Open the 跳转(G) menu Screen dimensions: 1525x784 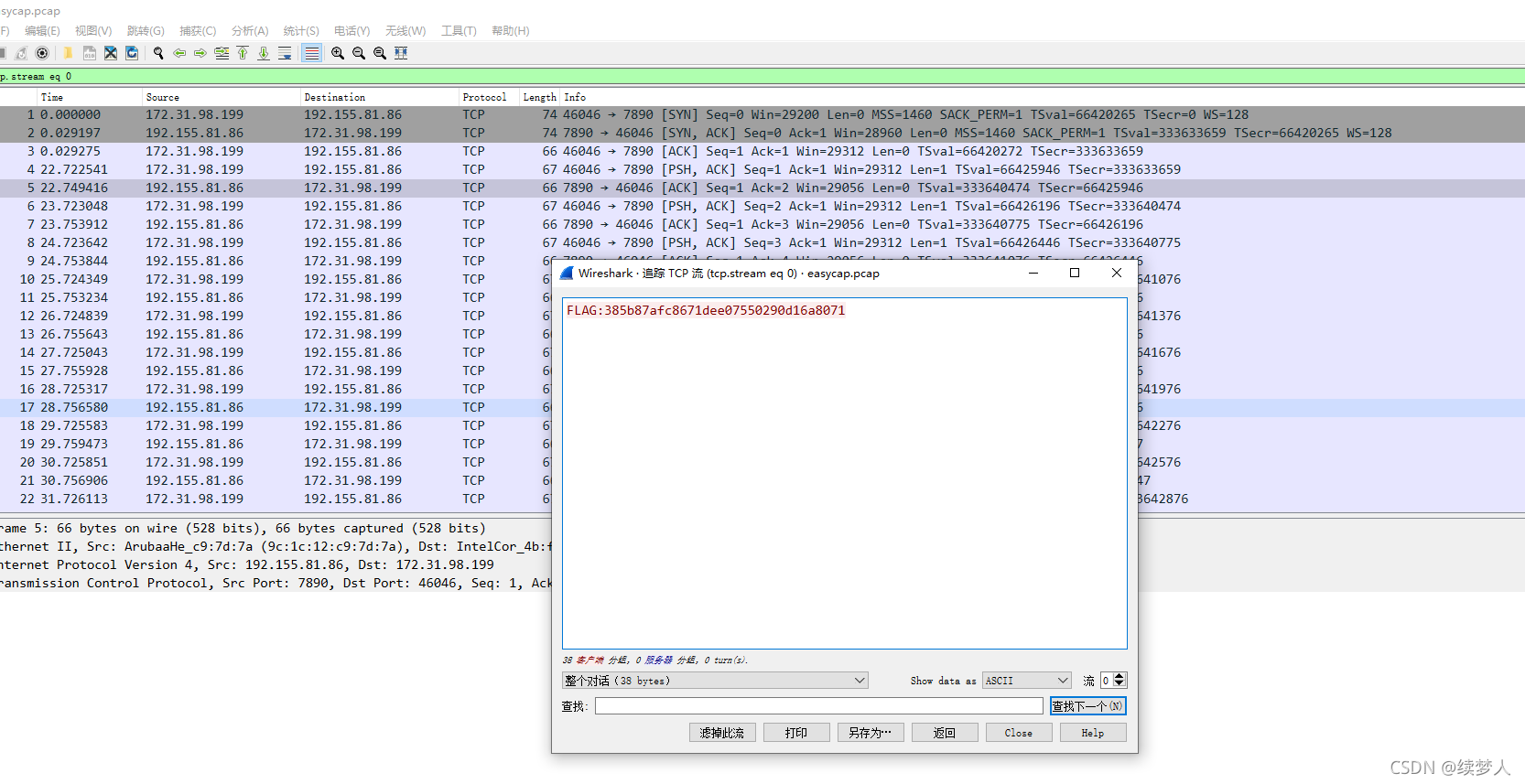click(x=146, y=31)
